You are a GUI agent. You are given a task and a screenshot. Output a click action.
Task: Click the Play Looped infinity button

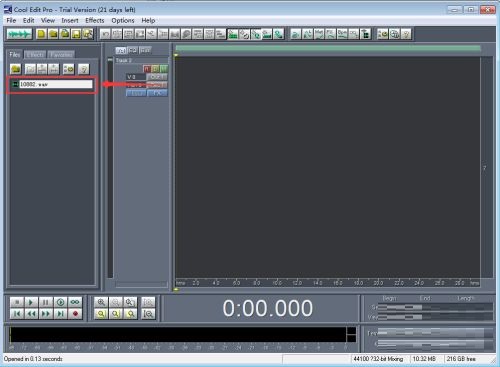click(75, 302)
